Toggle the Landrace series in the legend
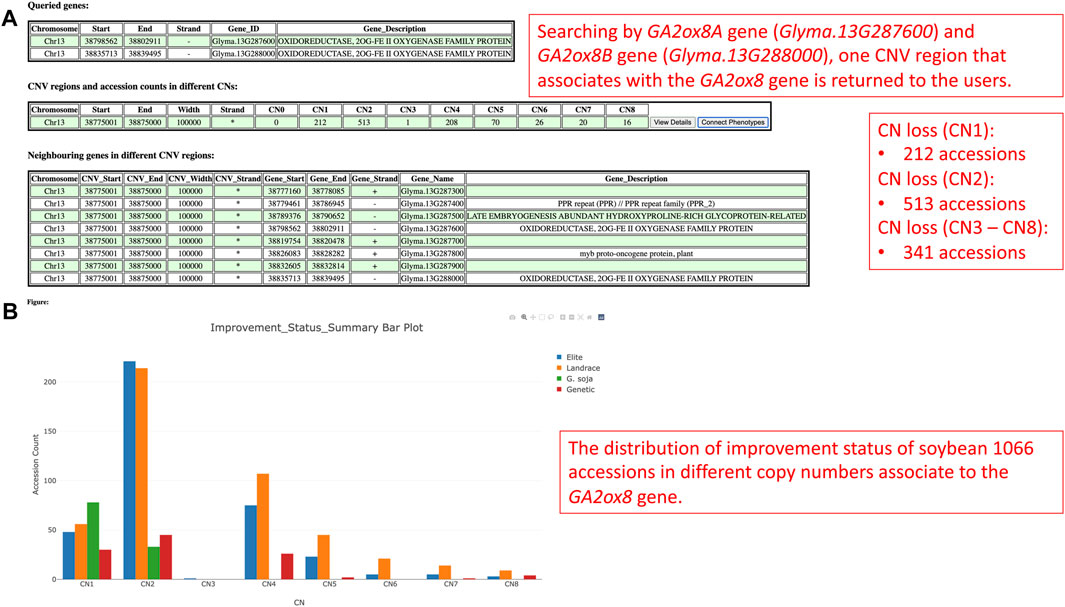Image resolution: width=1065 pixels, height=607 pixels. 578,368
